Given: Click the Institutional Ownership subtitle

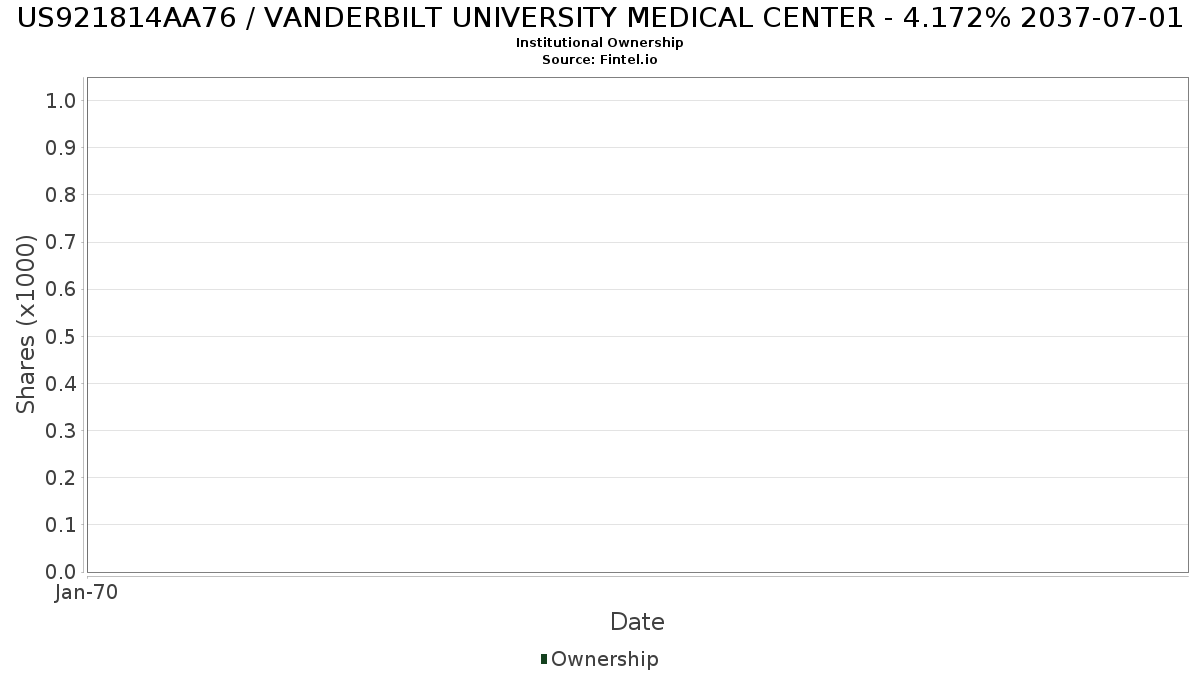Looking at the screenshot, I should click(600, 43).
